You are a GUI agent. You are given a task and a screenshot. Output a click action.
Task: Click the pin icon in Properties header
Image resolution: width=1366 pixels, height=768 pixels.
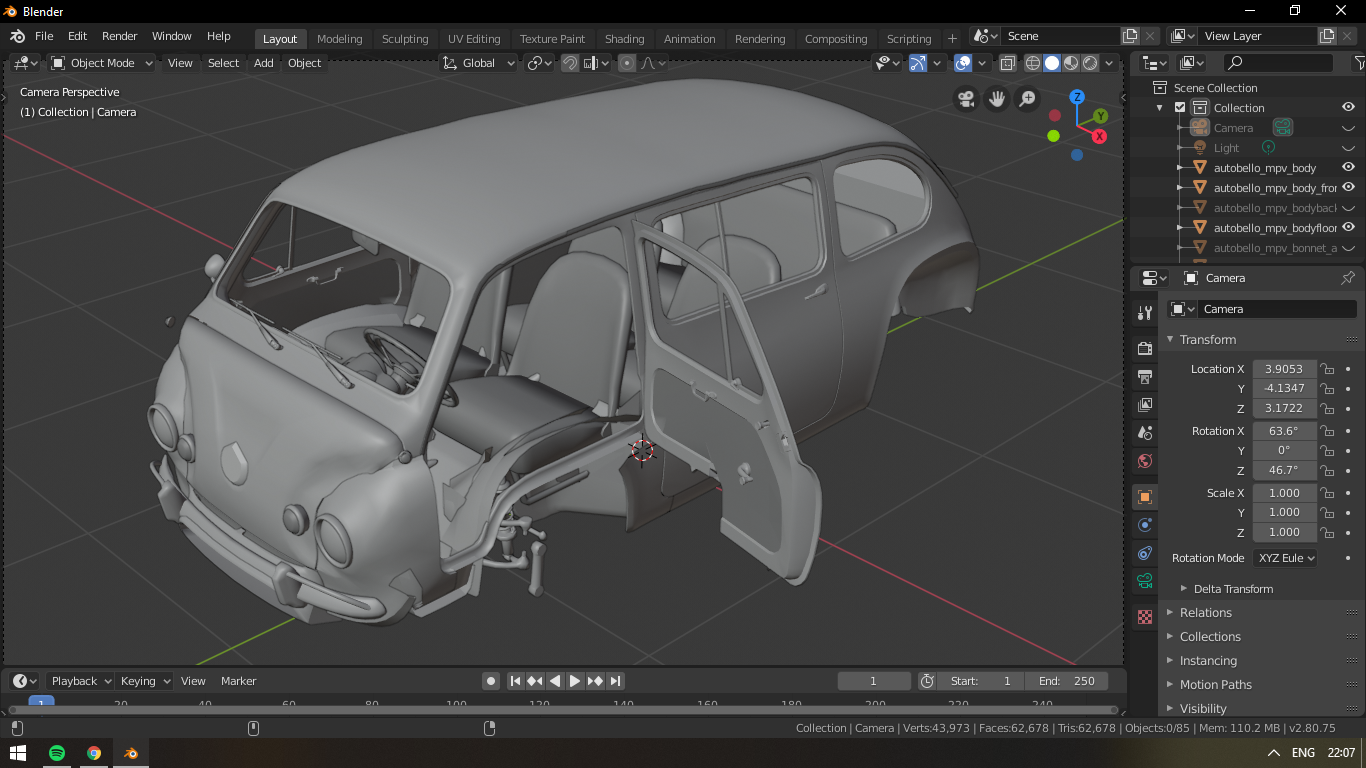click(x=1347, y=278)
